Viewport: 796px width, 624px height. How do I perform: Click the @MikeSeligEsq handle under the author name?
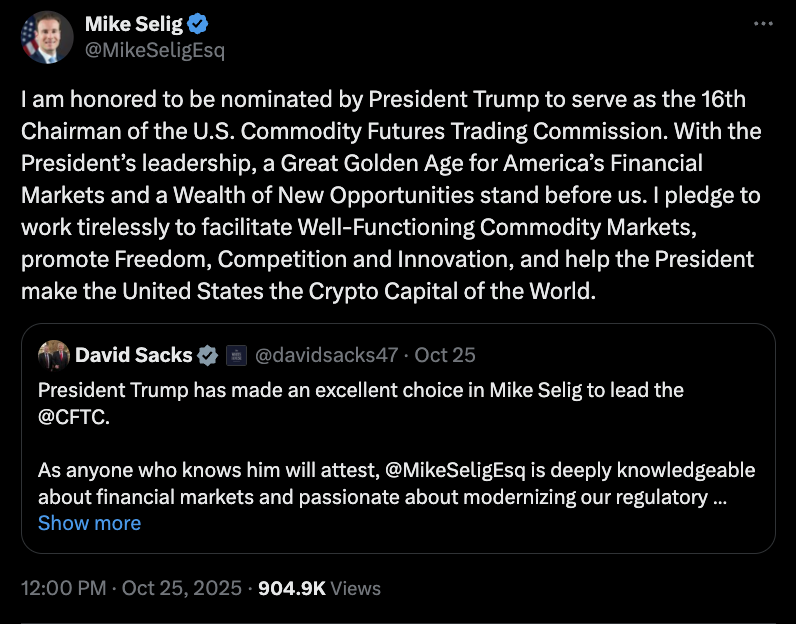point(154,50)
